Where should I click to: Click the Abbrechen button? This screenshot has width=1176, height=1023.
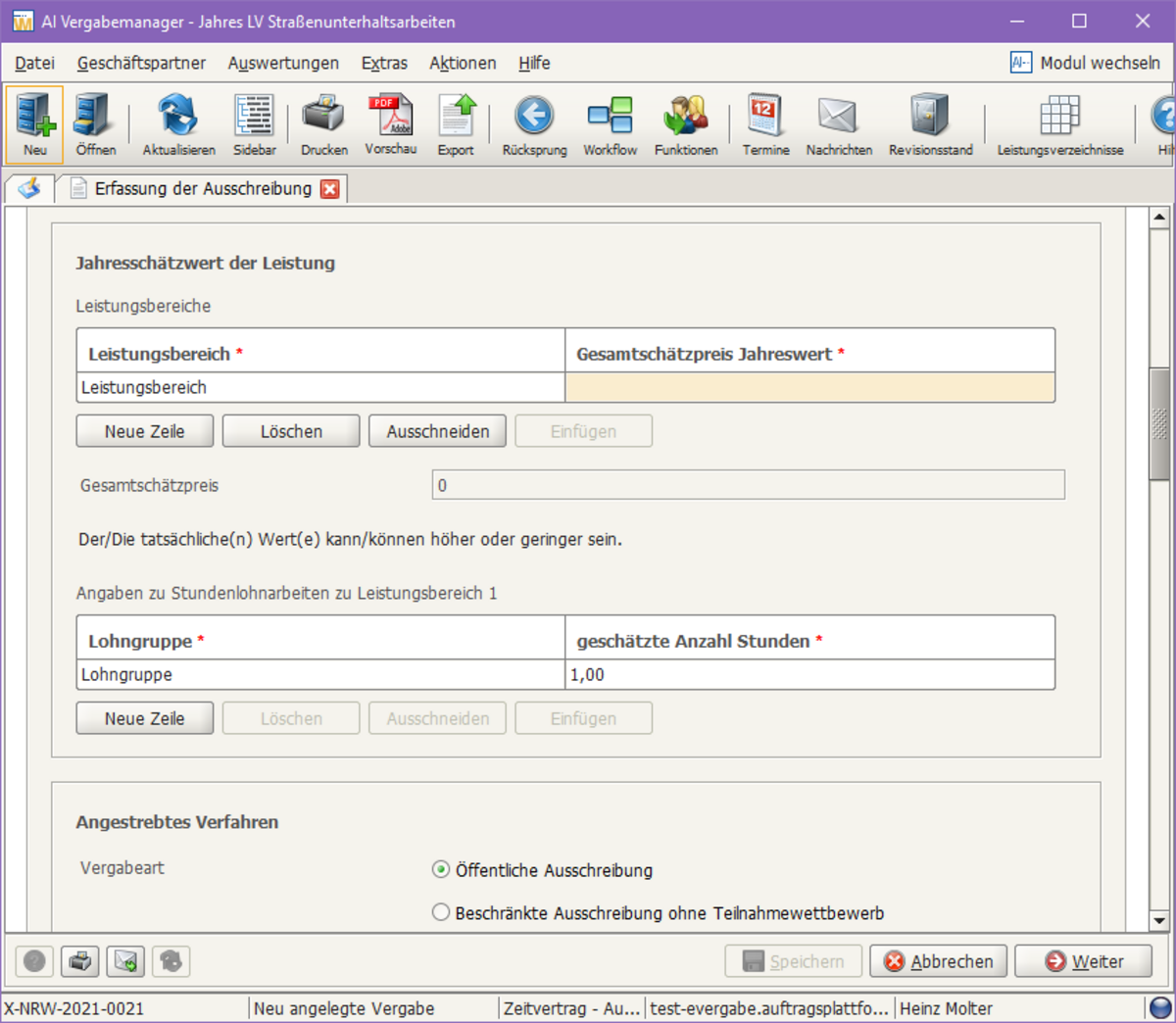click(x=938, y=961)
